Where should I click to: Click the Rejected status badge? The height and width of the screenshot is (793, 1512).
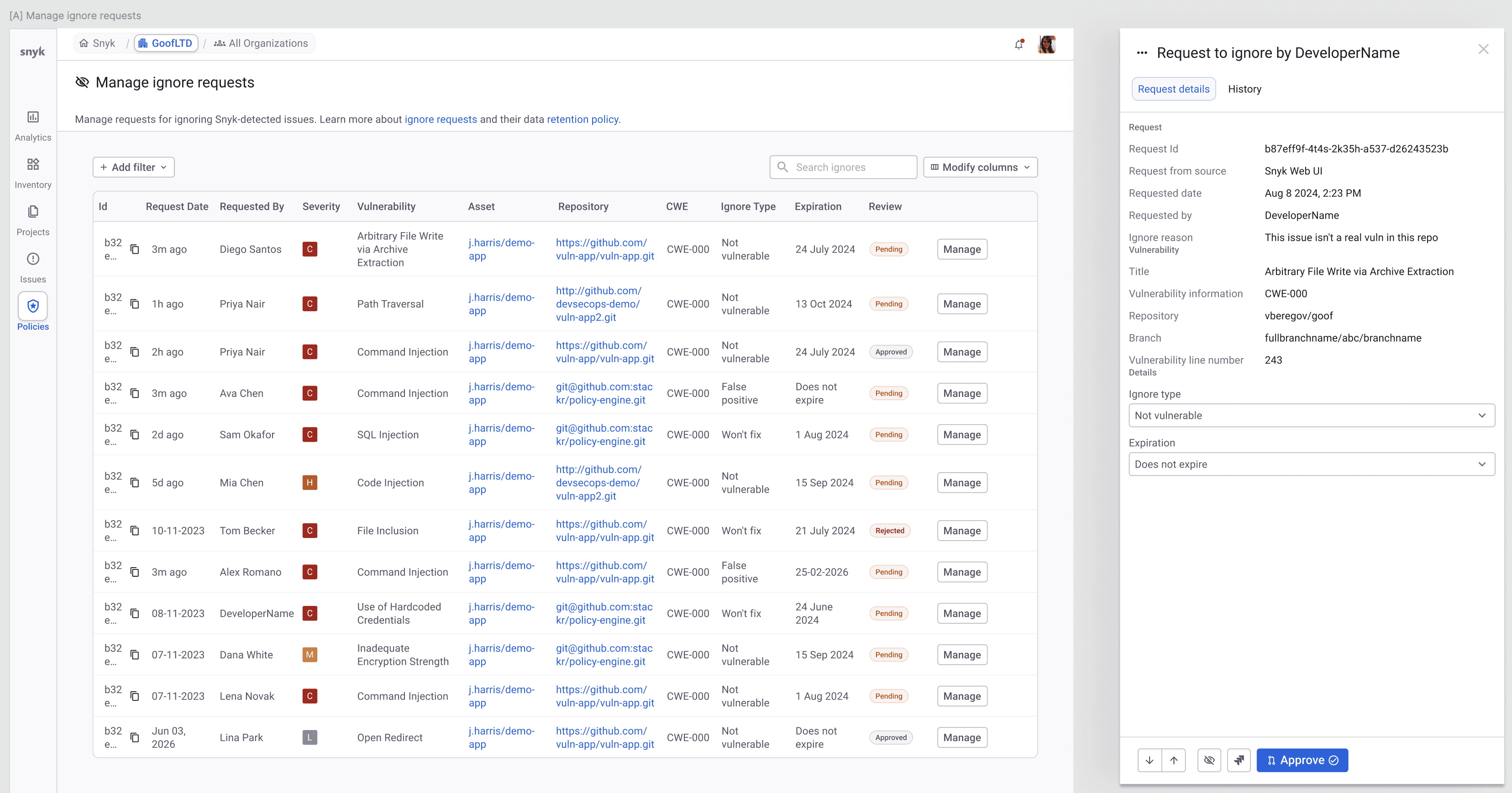click(x=889, y=531)
